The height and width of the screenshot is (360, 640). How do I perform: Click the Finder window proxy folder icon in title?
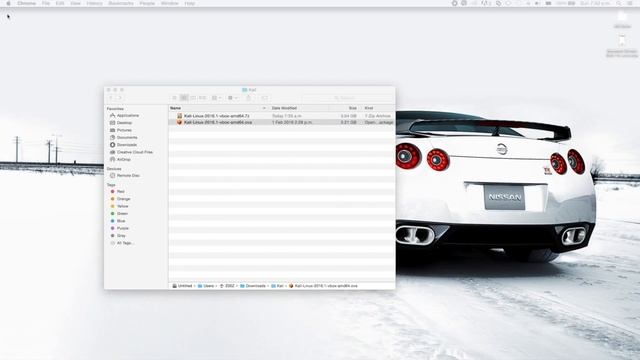[244, 90]
